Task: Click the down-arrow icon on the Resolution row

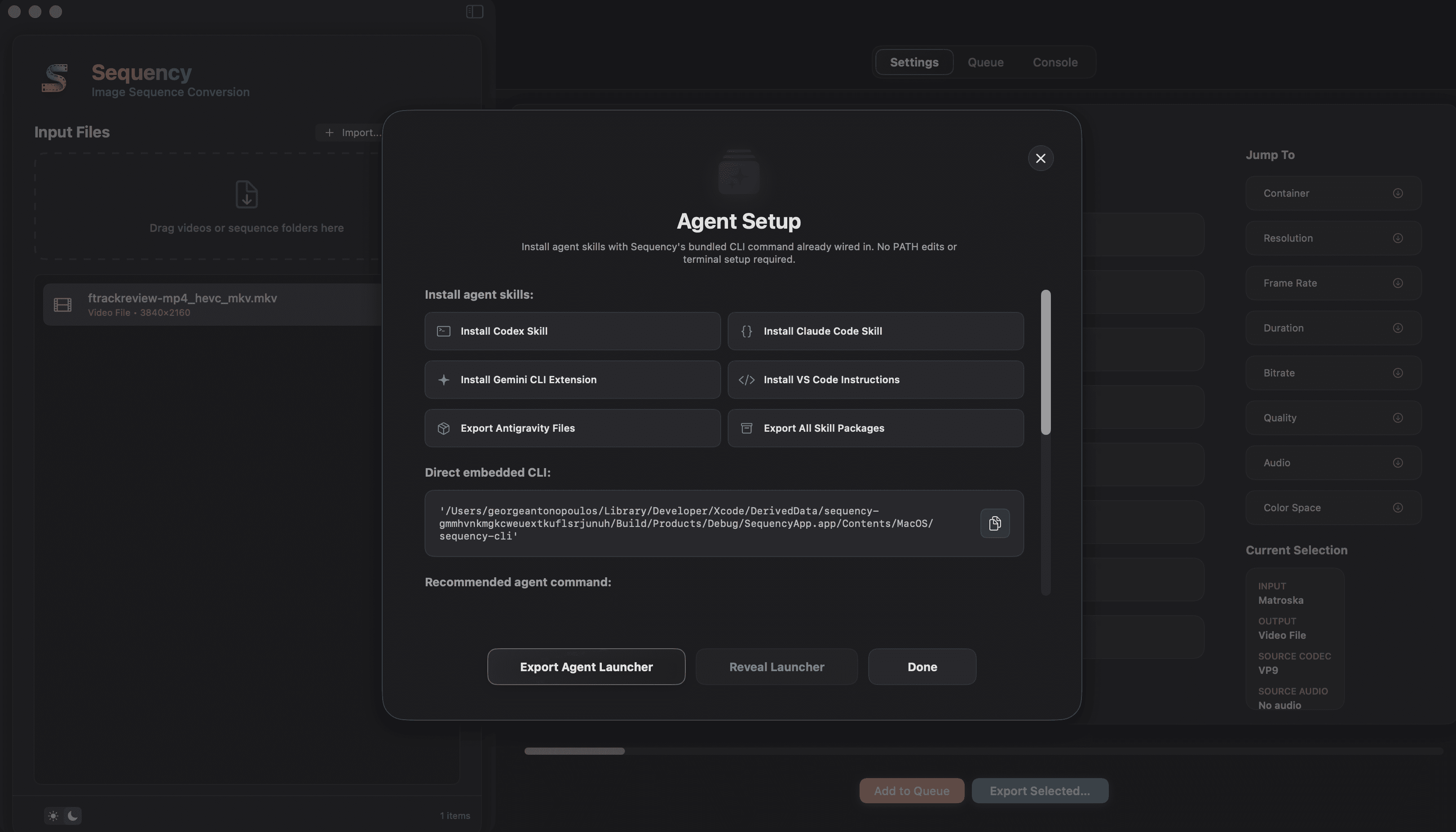Action: [1398, 238]
